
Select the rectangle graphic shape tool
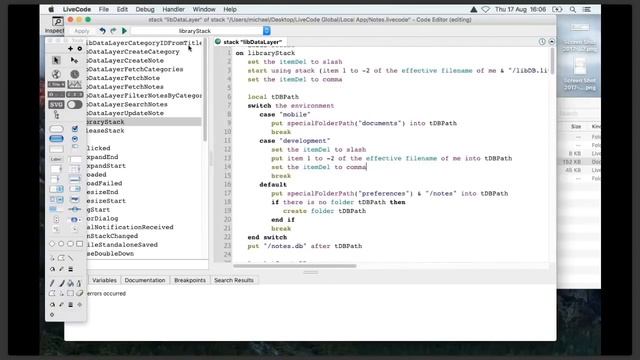pos(80,244)
